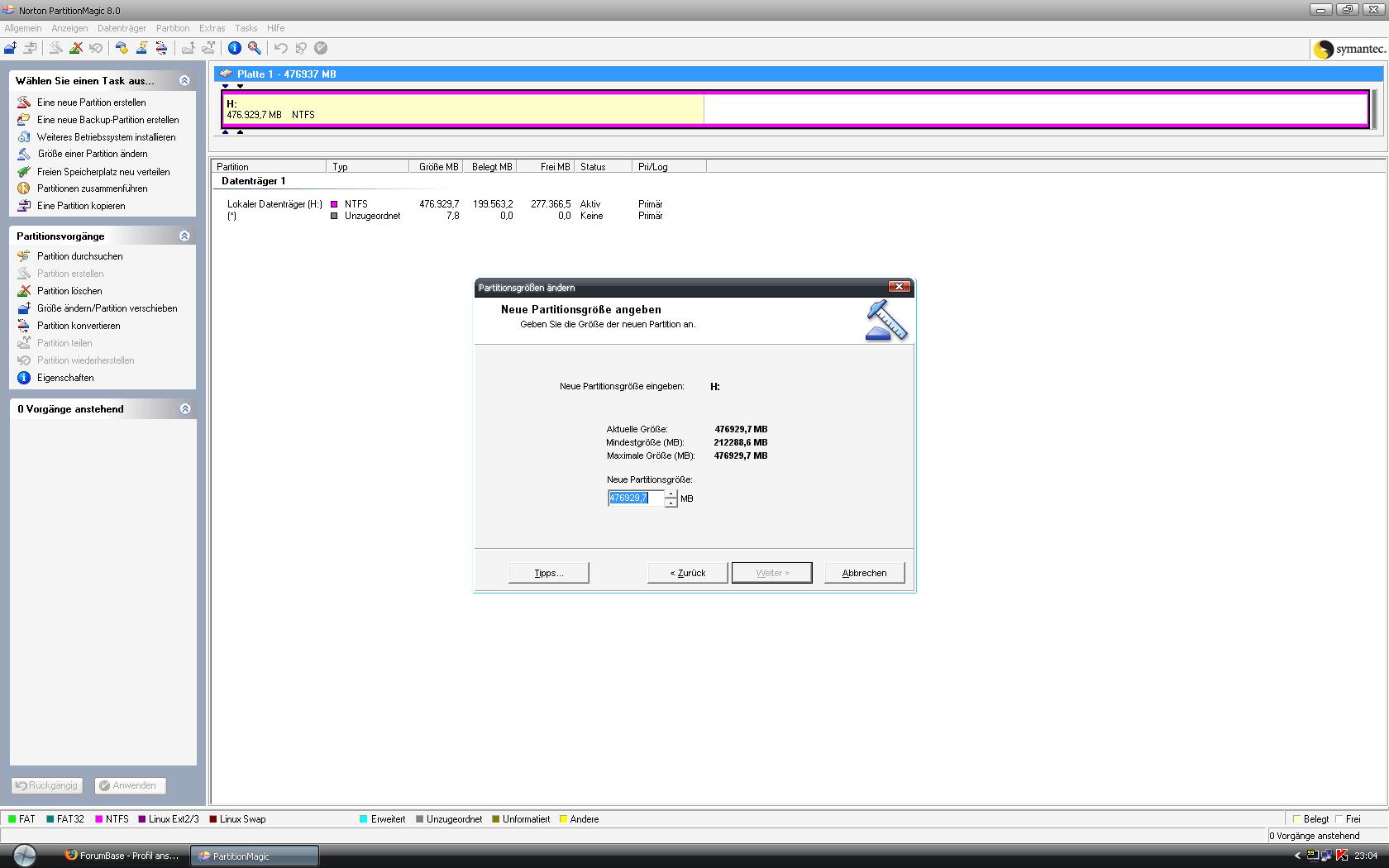1389x868 pixels.
Task: Click the icon for Partitionen zusammenführen
Action: point(23,188)
